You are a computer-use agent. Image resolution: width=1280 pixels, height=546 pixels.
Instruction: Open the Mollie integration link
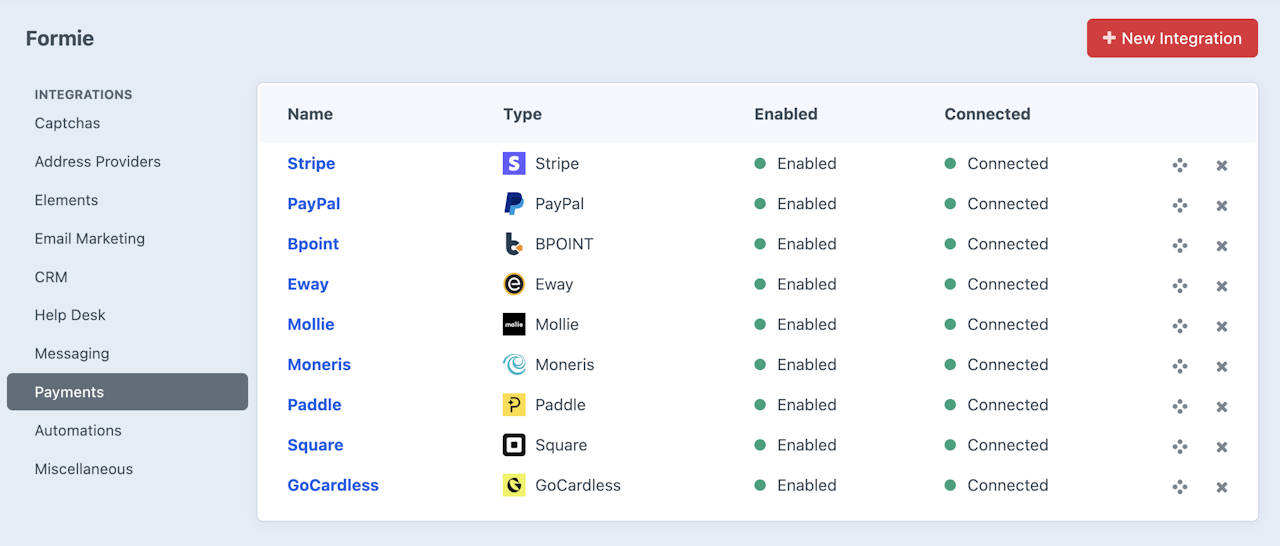311,324
